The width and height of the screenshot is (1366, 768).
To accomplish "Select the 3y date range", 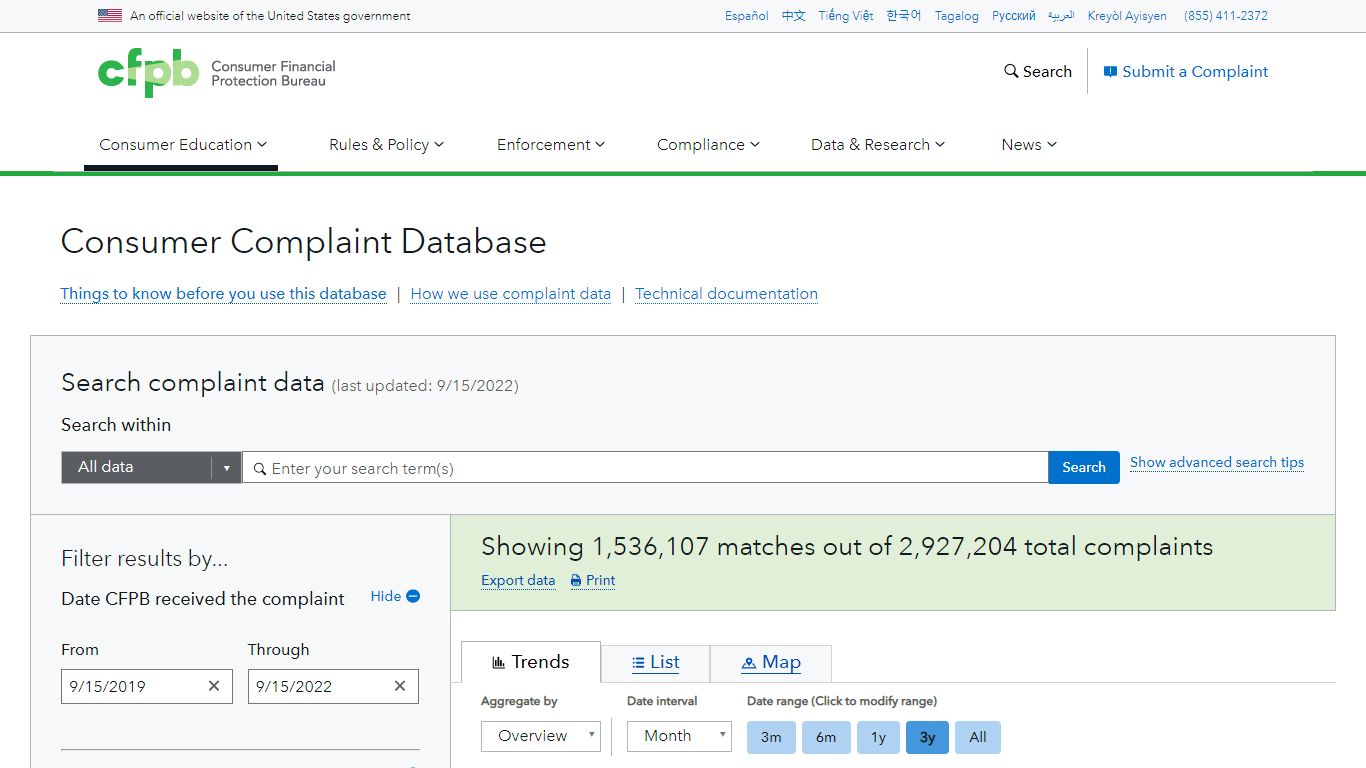I will coord(928,737).
